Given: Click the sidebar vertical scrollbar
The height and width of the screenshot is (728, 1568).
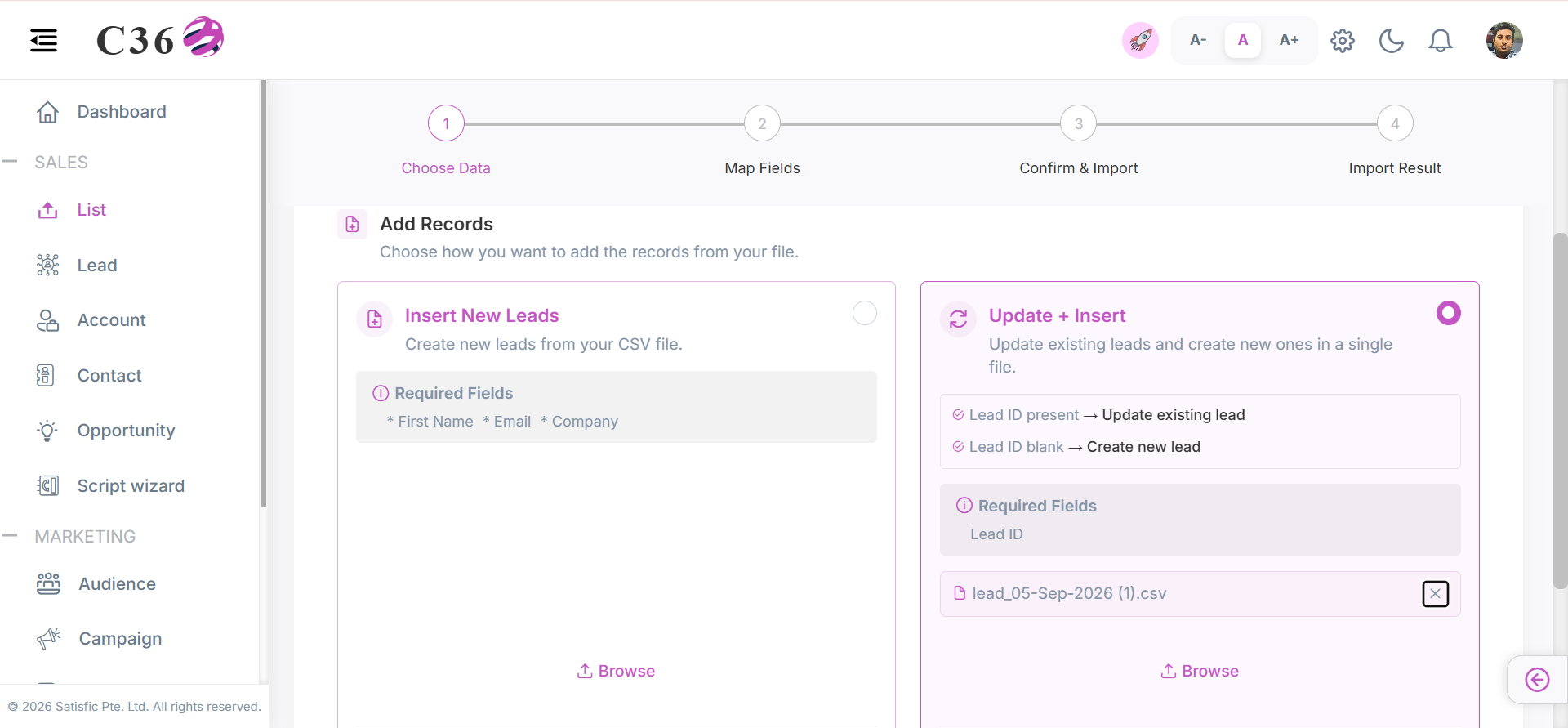Looking at the screenshot, I should coord(264,294).
